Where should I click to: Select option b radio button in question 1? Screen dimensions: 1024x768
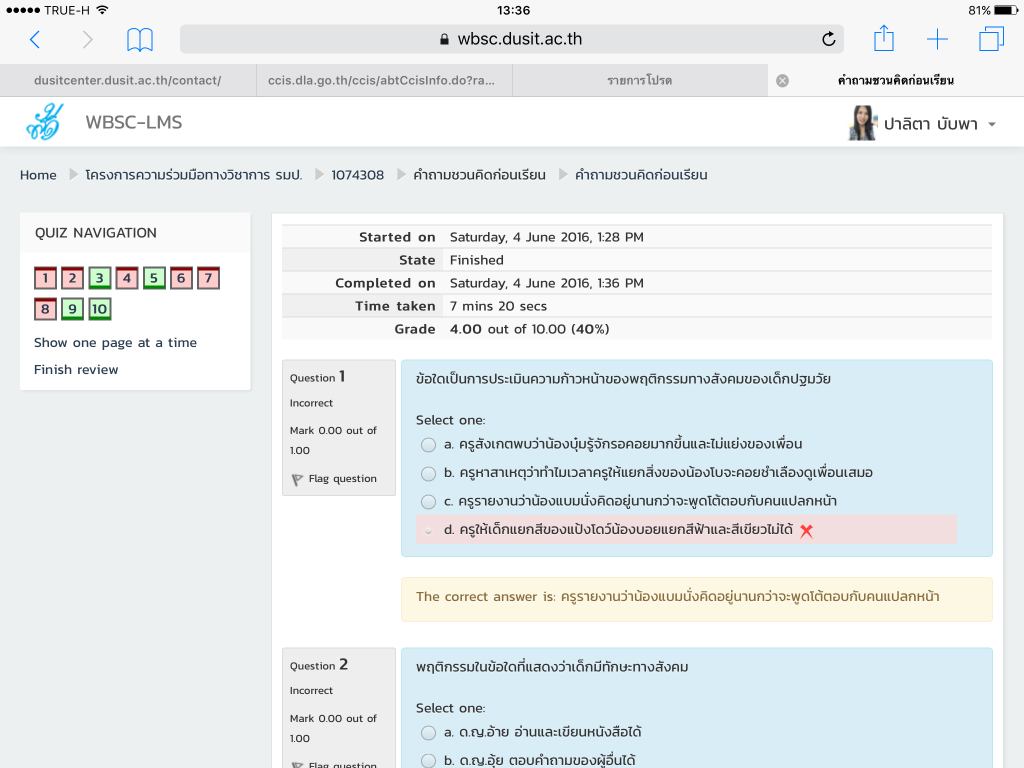coord(428,473)
